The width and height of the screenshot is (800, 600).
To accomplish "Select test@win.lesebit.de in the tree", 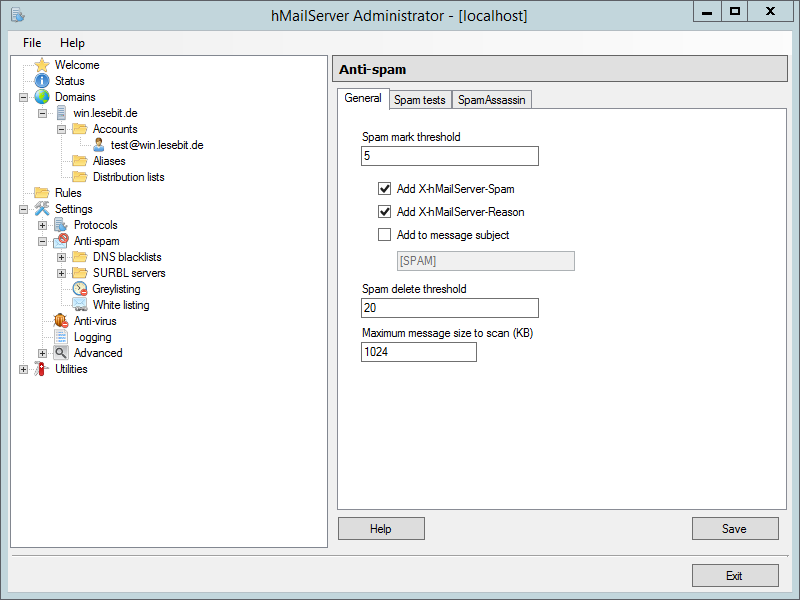I will [x=157, y=145].
